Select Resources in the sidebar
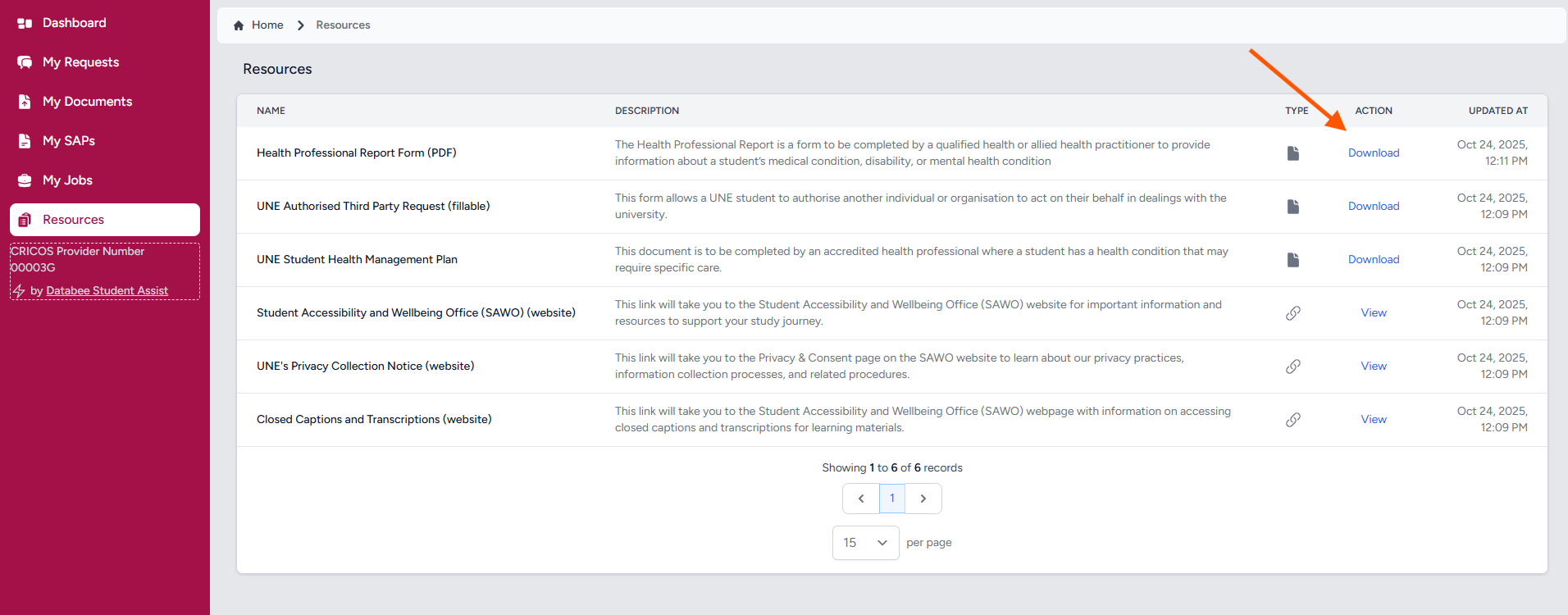The height and width of the screenshot is (615, 1568). 105,220
